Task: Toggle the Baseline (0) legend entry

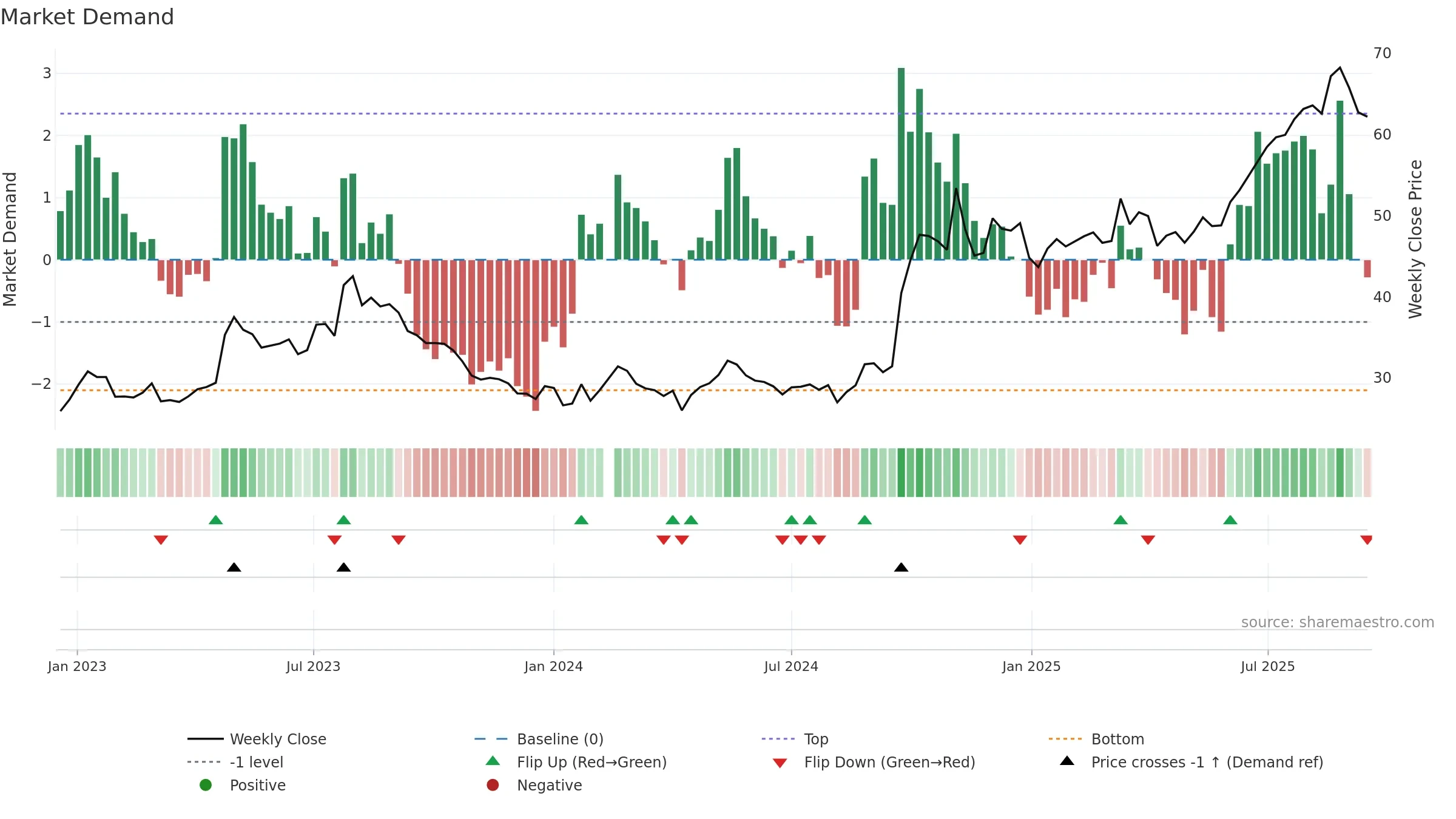Action: [x=539, y=739]
